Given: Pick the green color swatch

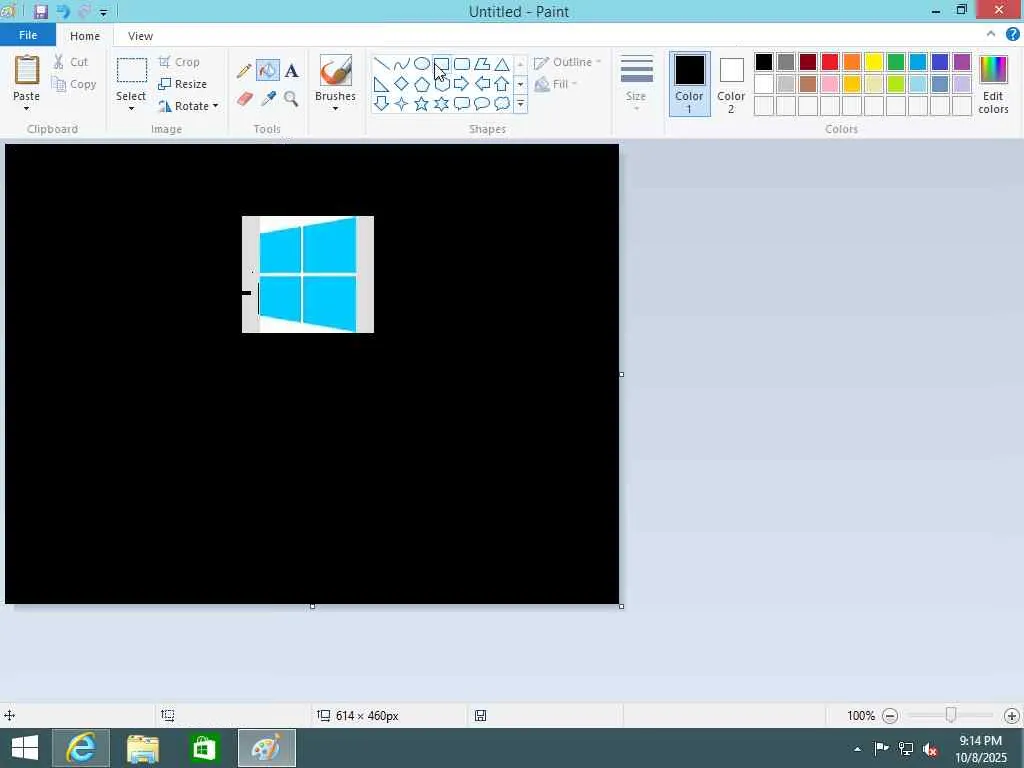Looking at the screenshot, I should (896, 62).
